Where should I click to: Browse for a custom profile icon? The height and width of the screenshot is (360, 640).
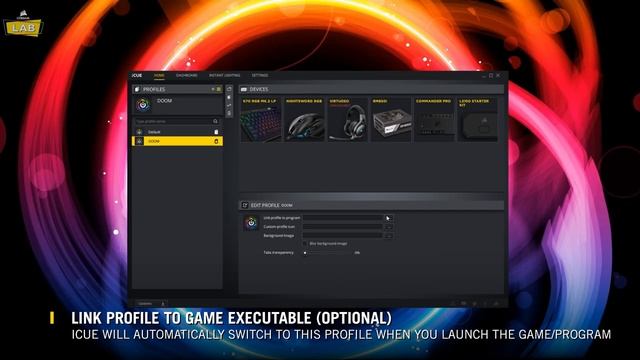(388, 227)
